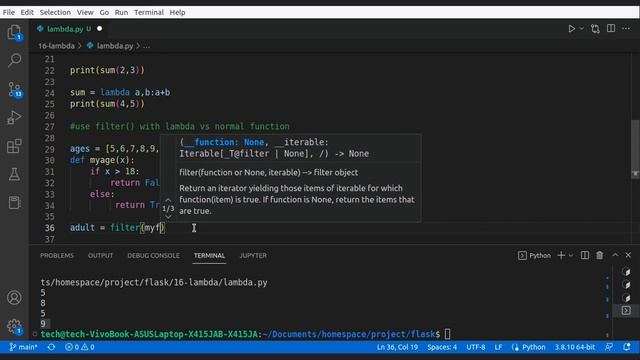Maximize the panel with up chevron

click(x=615, y=255)
